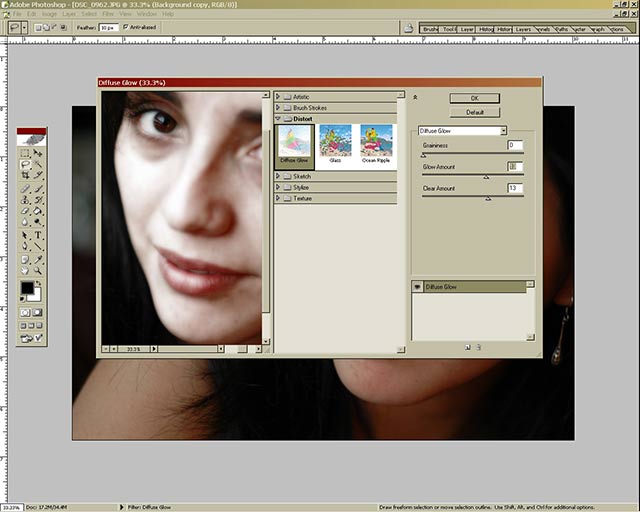Image resolution: width=640 pixels, height=512 pixels.
Task: Select the Path Selection arrow tool
Action: pyautogui.click(x=25, y=235)
